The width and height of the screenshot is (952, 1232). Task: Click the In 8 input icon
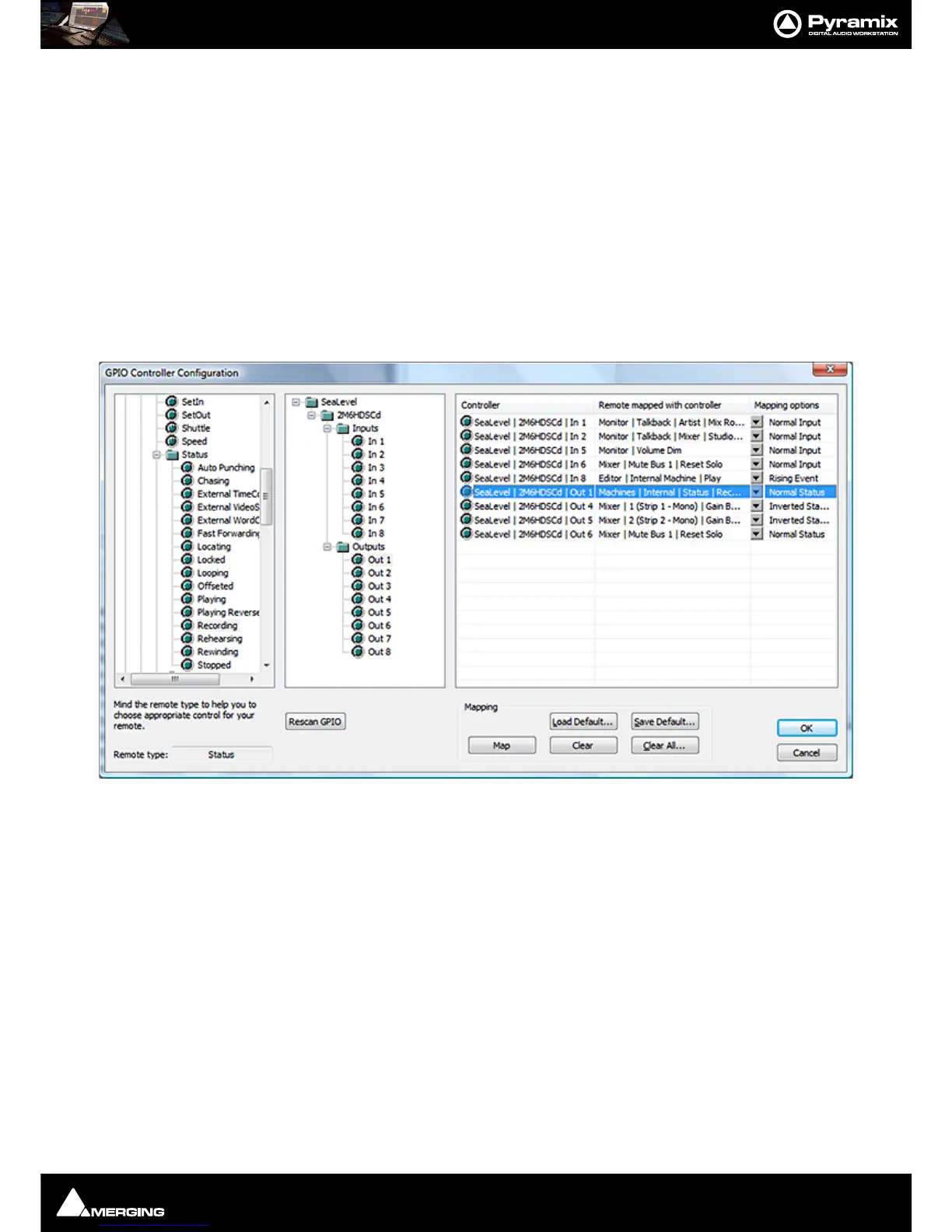358,533
